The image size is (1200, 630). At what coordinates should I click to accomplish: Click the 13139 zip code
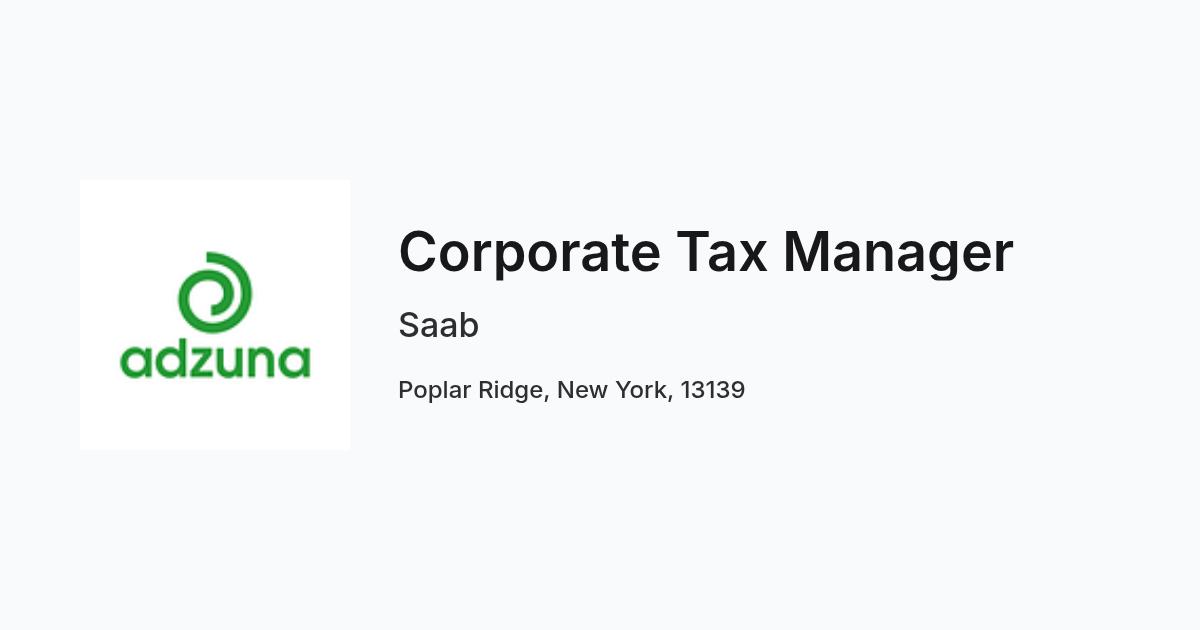(713, 390)
